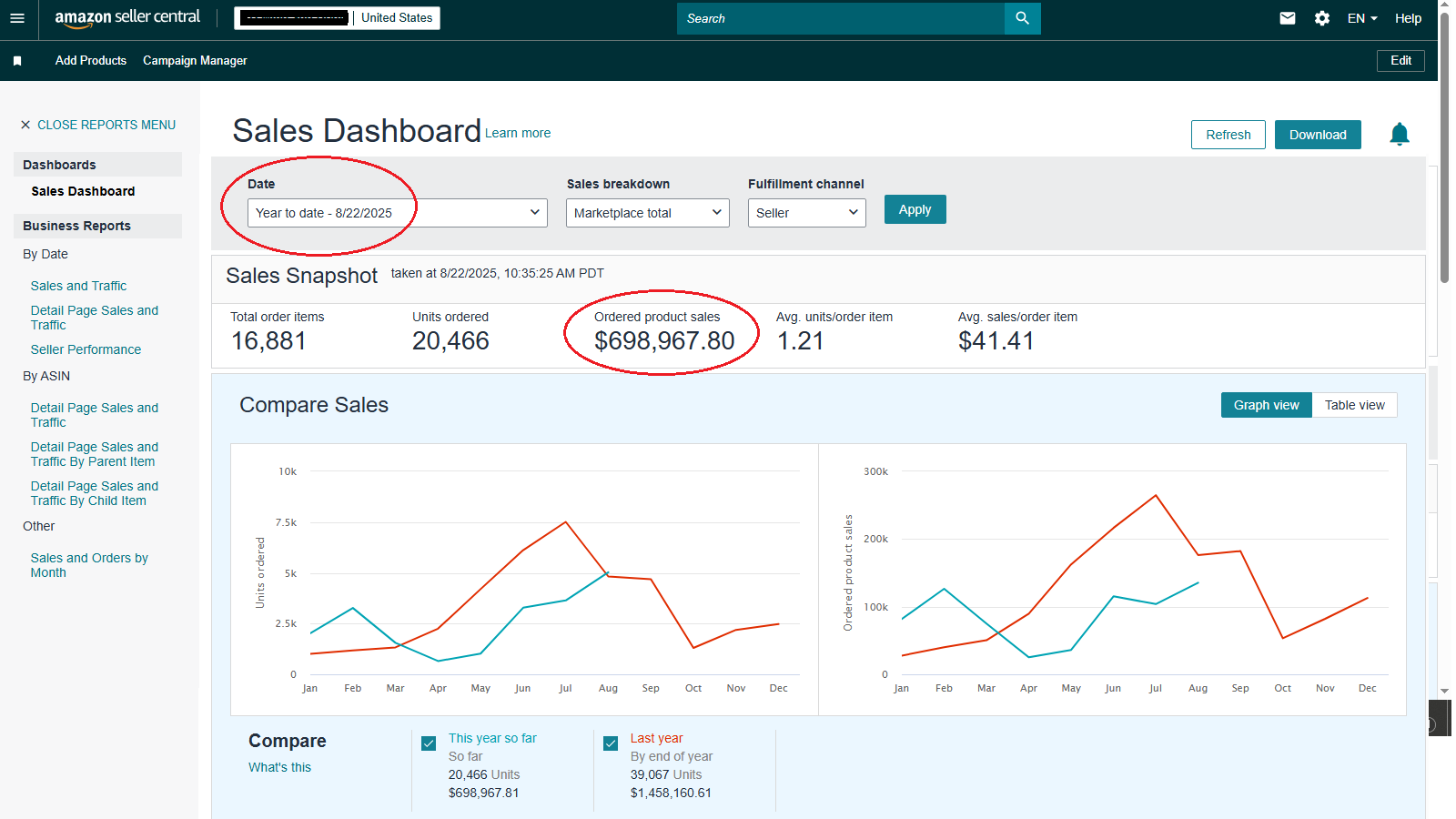1456x819 pixels.
Task: Open the Learn more link
Action: (x=518, y=133)
